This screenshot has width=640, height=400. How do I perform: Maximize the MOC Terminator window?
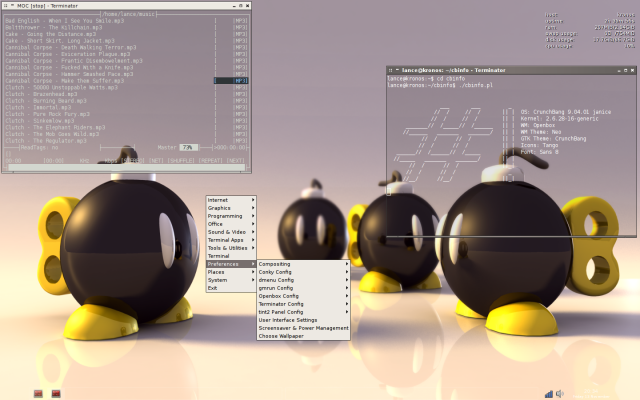tap(241, 6)
